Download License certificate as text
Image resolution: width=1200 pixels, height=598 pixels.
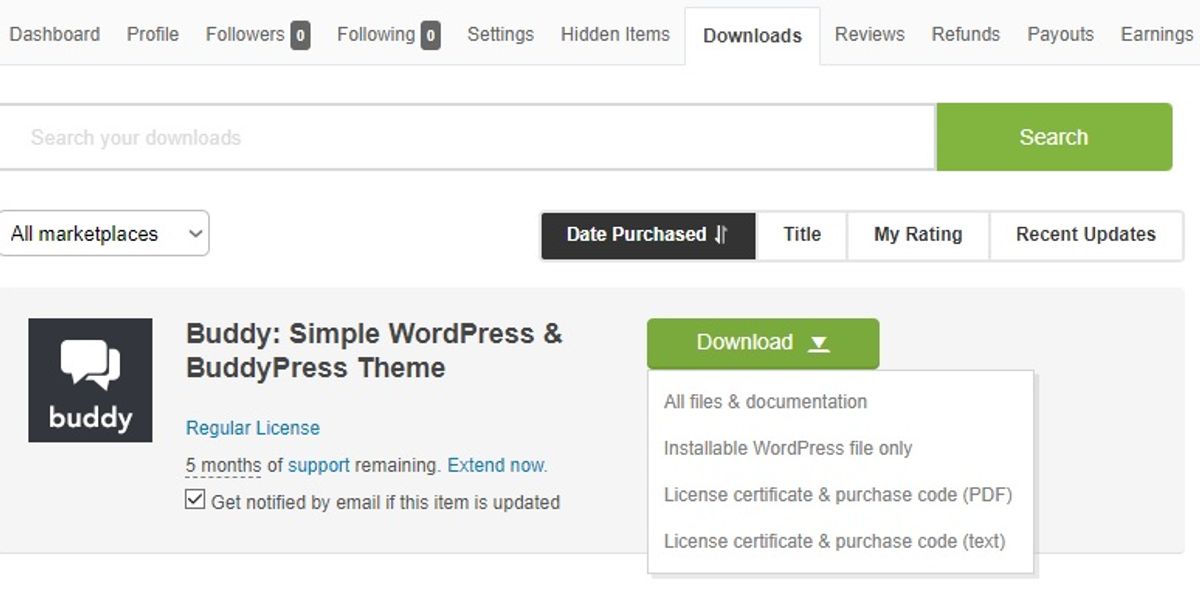[x=834, y=542]
